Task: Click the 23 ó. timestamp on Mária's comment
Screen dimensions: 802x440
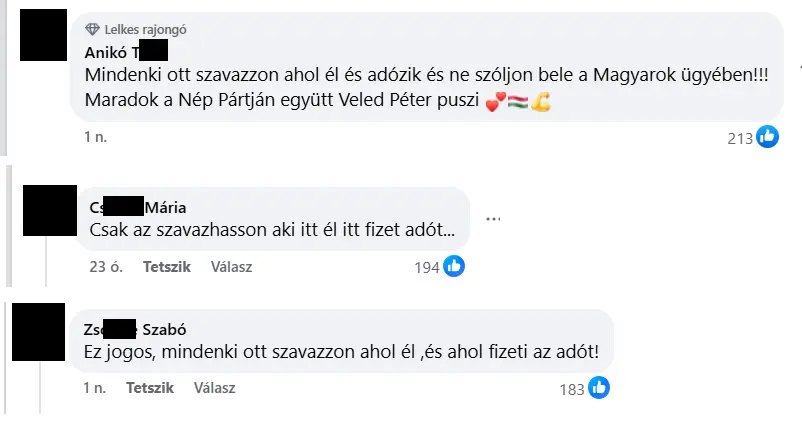Action: pyautogui.click(x=106, y=267)
